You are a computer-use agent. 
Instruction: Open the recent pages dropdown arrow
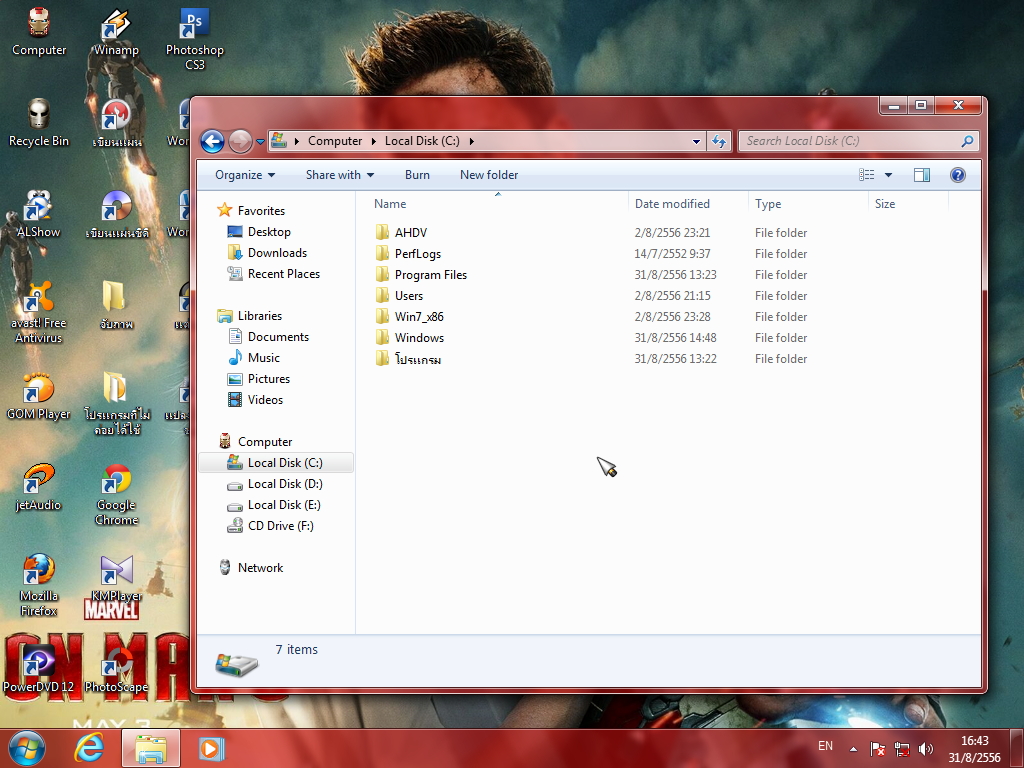pyautogui.click(x=260, y=142)
